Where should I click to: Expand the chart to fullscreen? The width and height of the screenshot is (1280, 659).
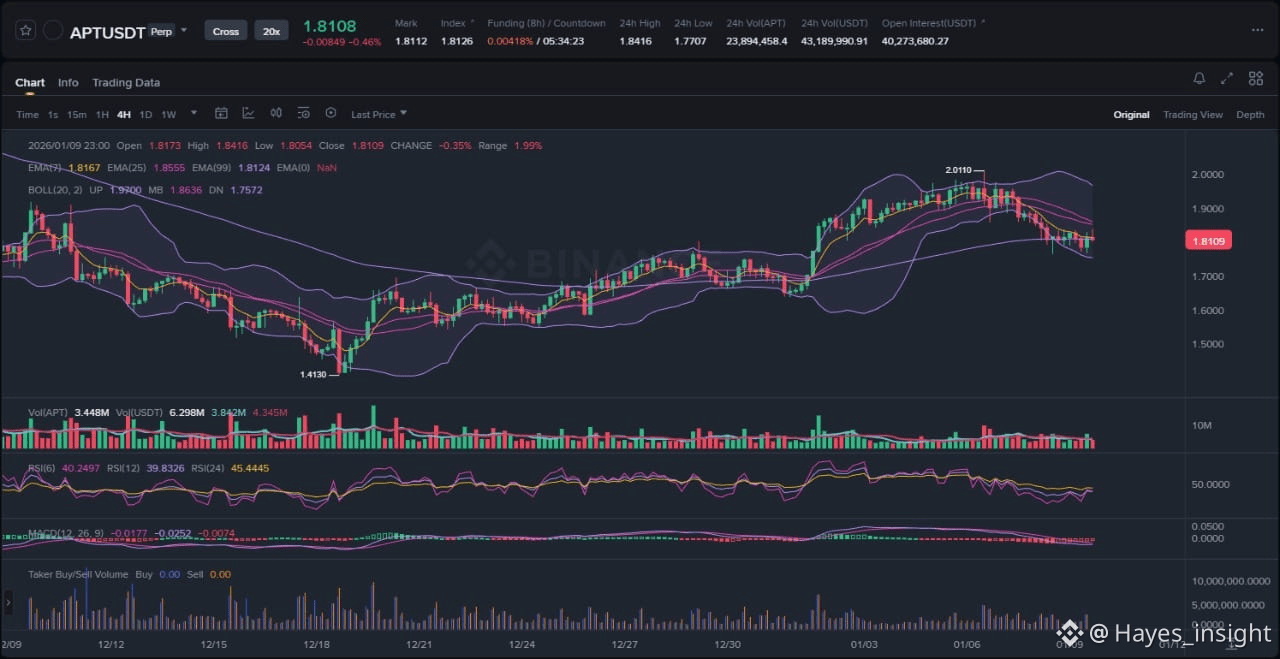[1227, 79]
